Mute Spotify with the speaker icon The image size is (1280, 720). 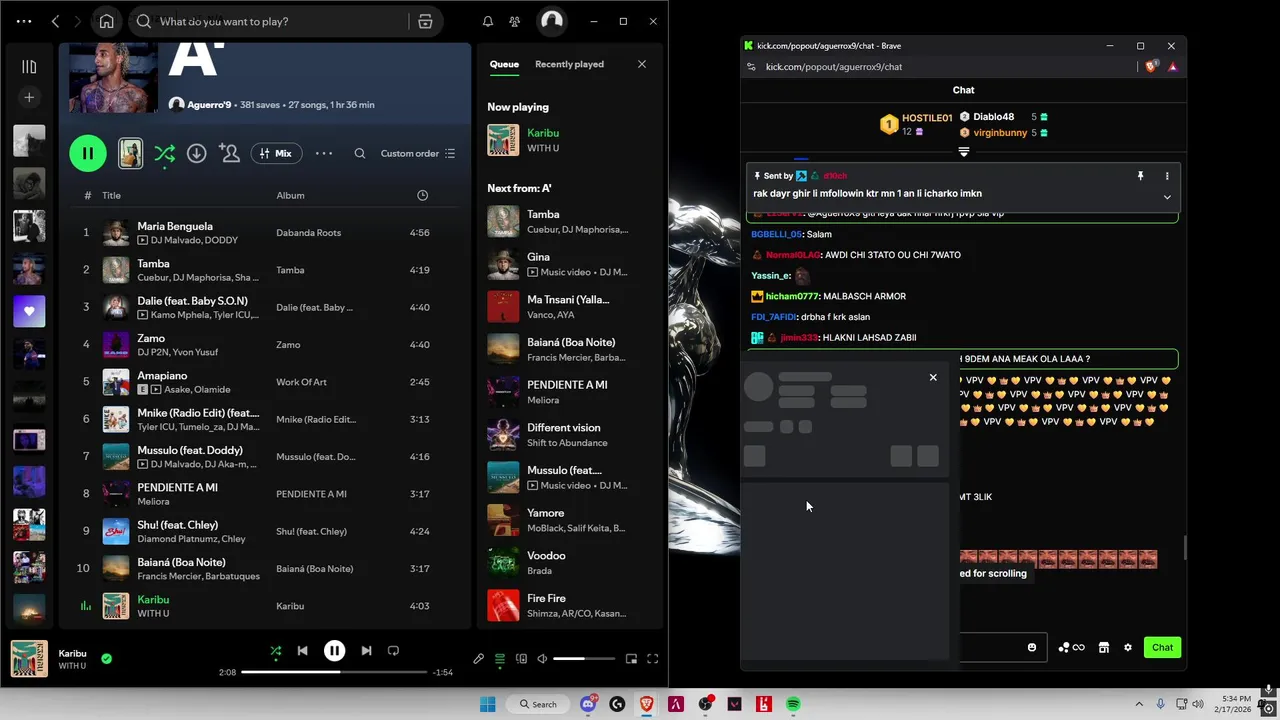[x=542, y=659]
